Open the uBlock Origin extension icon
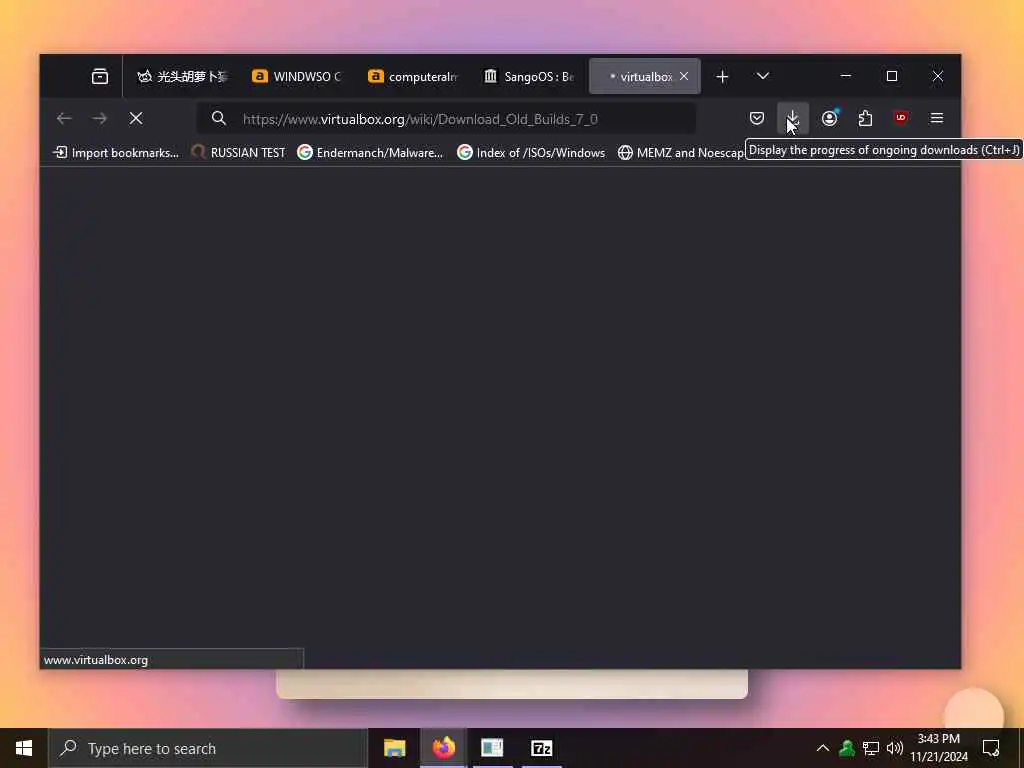The image size is (1024, 768). coord(901,118)
